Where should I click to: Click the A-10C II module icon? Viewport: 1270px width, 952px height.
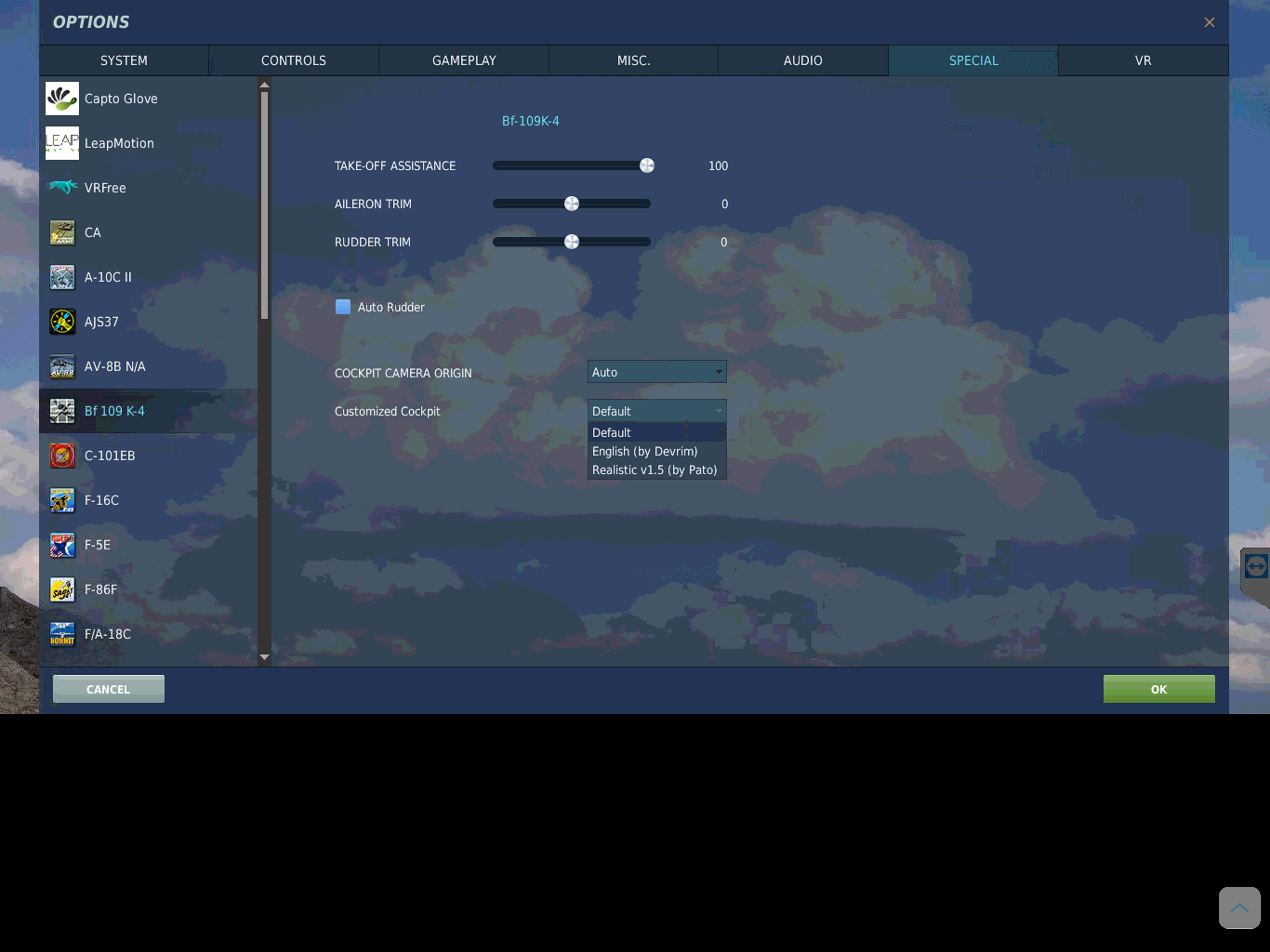(62, 278)
